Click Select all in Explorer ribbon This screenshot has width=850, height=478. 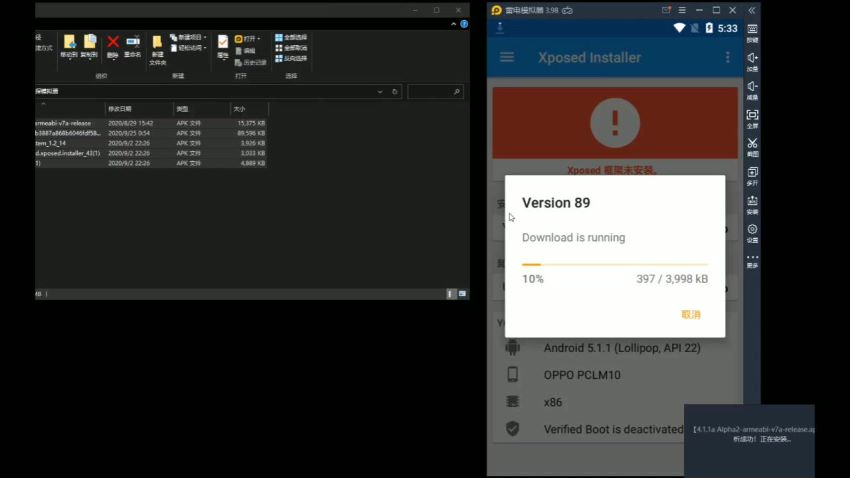tap(291, 37)
